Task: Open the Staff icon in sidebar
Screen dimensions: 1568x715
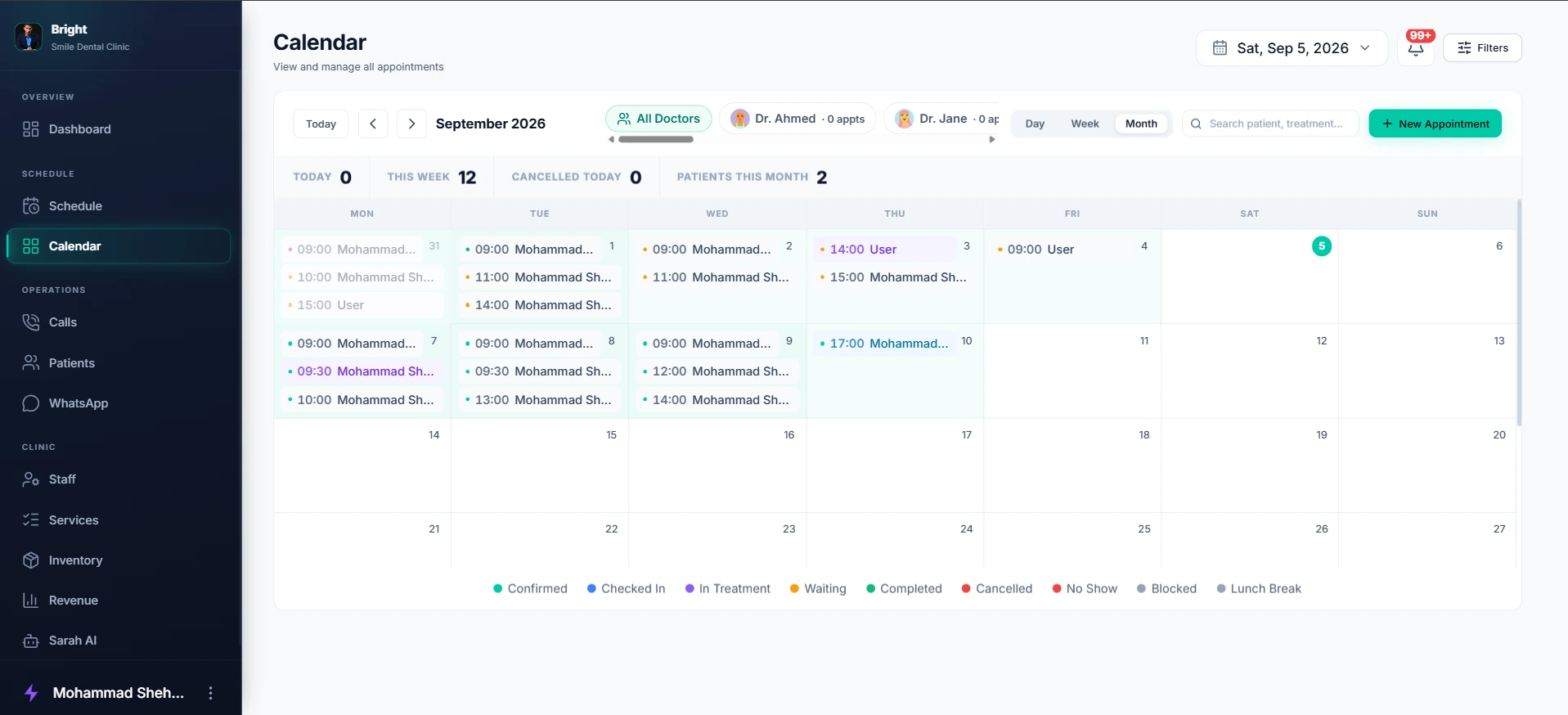Action: [x=31, y=479]
